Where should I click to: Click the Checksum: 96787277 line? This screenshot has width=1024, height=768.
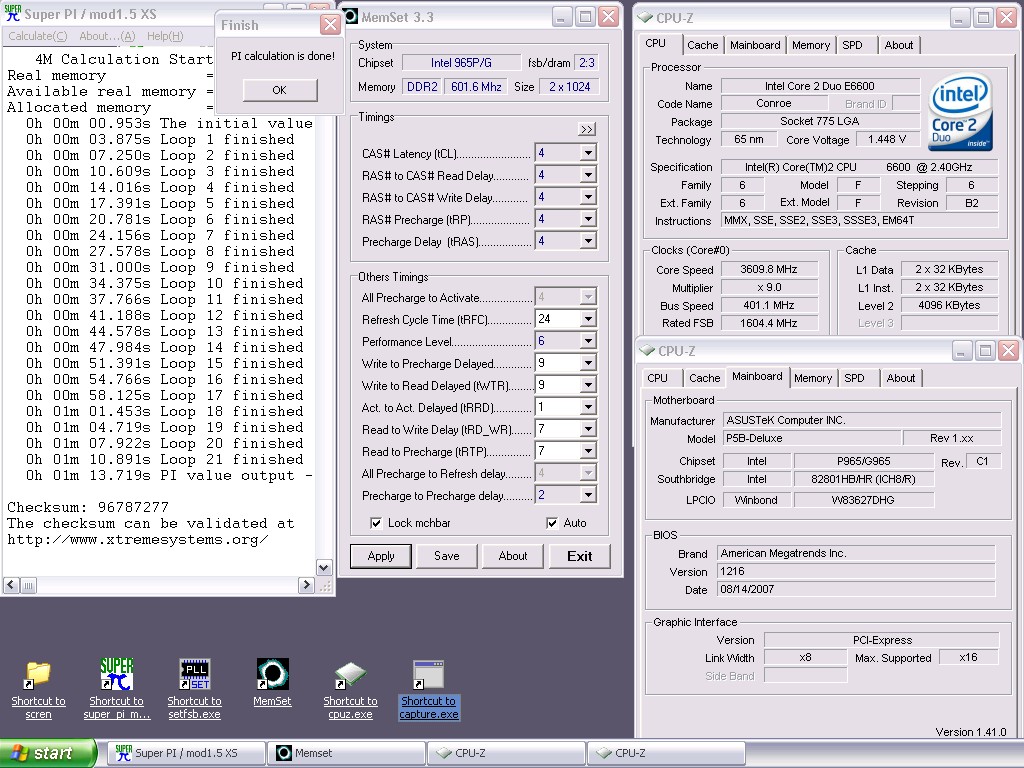pyautogui.click(x=88, y=507)
